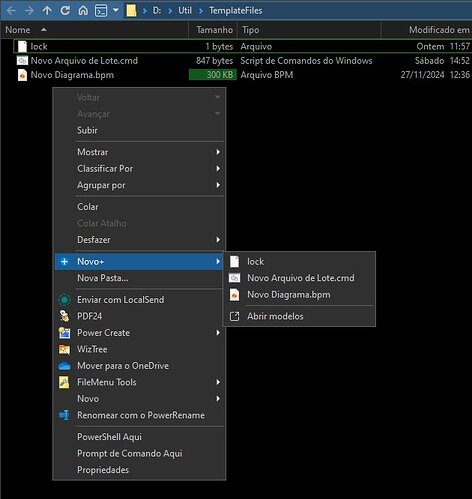The width and height of the screenshot is (472, 499).
Task: Expand Power Create submenu arrow
Action: [218, 333]
